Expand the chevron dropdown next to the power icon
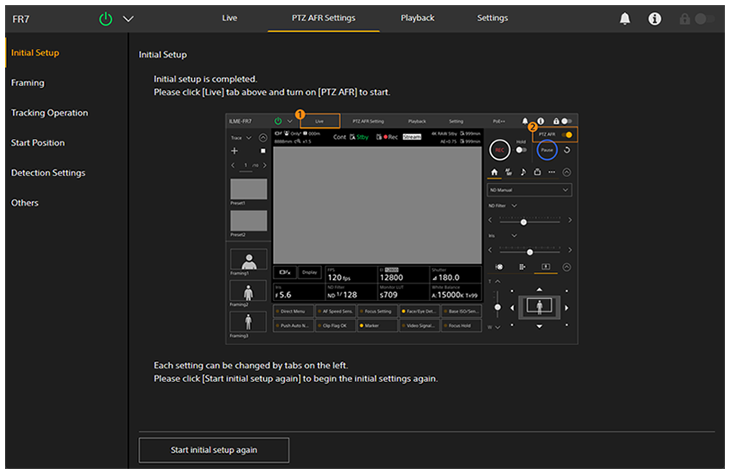Viewport: 730px width, 474px height. coord(128,19)
